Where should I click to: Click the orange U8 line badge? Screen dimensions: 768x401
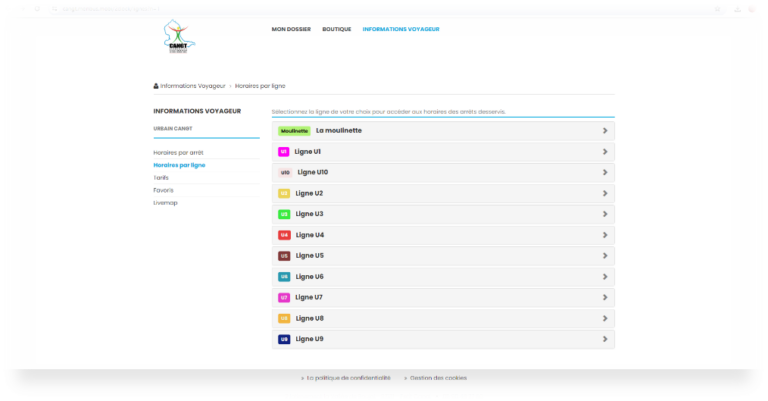point(284,318)
